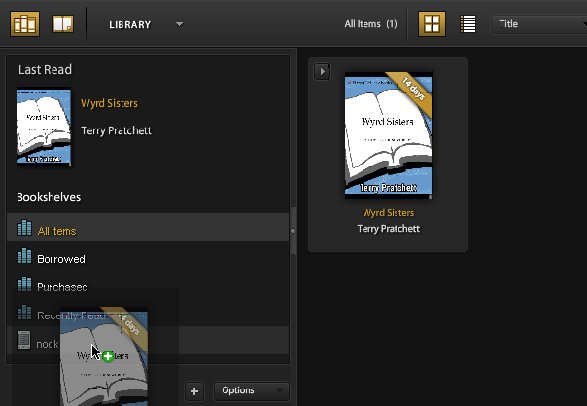Select All Items bookshelf
The image size is (587, 406).
[148, 227]
